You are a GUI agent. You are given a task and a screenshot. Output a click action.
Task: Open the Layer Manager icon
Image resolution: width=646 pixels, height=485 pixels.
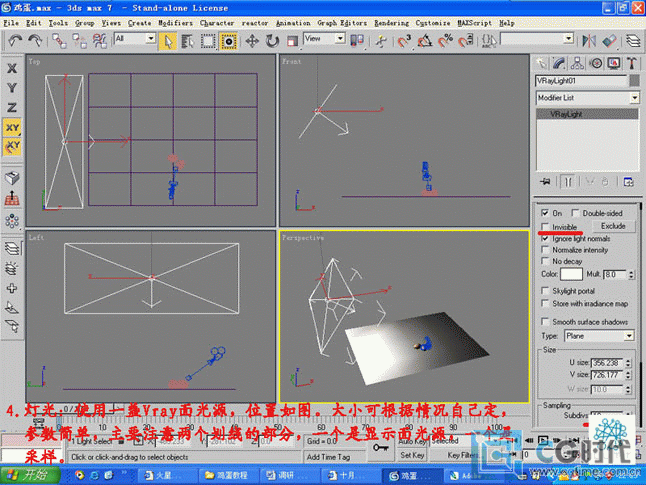coord(633,41)
